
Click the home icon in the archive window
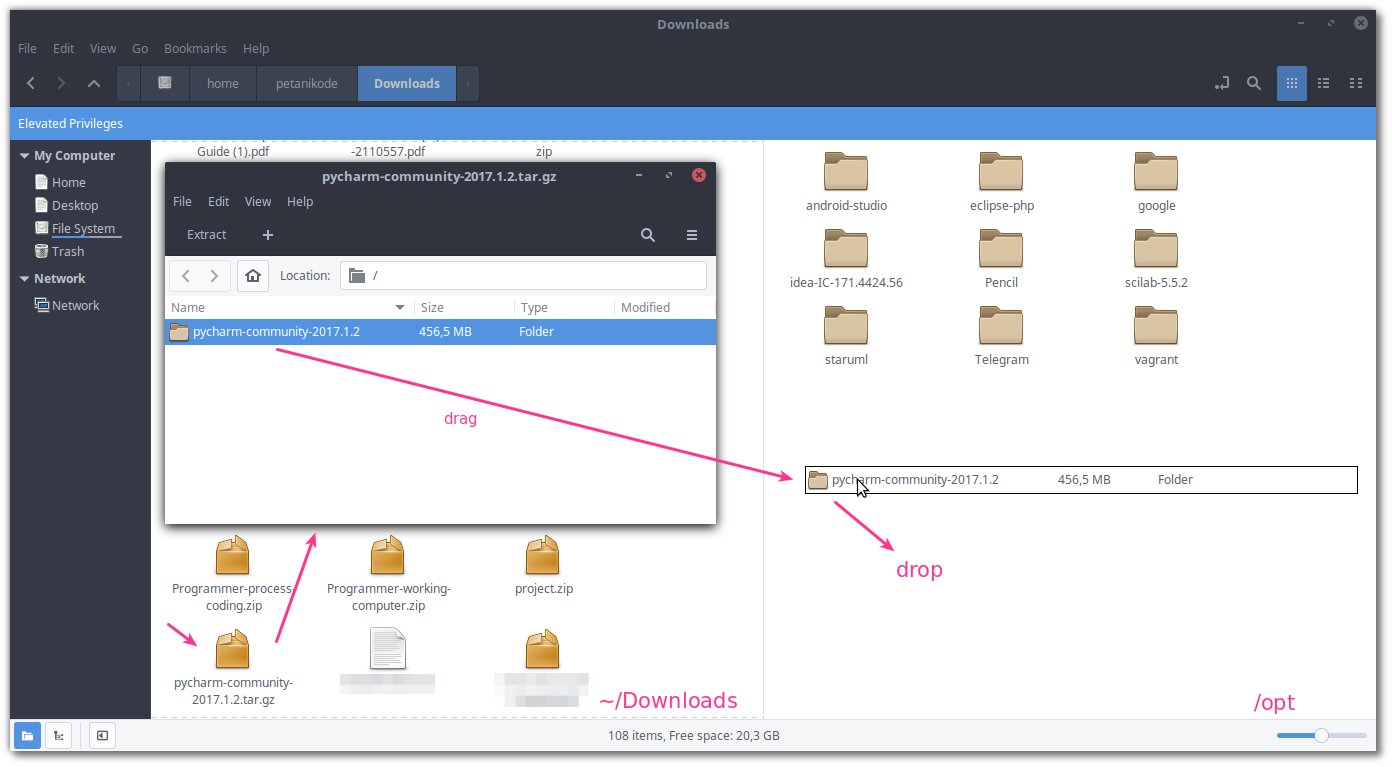252,275
